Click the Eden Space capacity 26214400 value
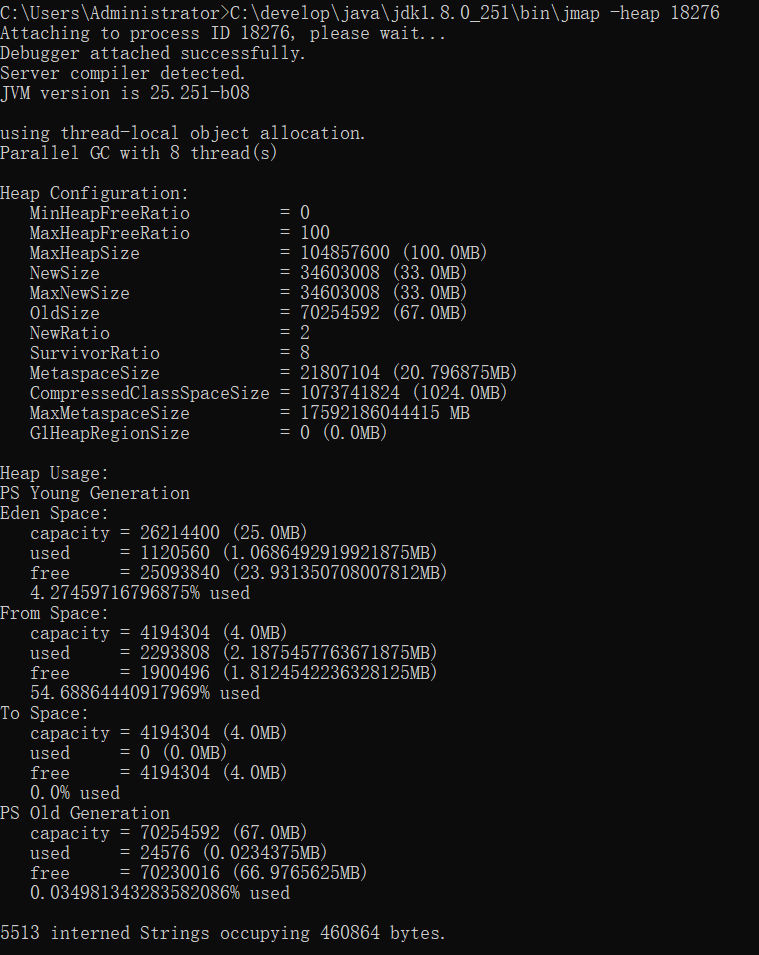This screenshot has height=955, width=759. [x=180, y=532]
